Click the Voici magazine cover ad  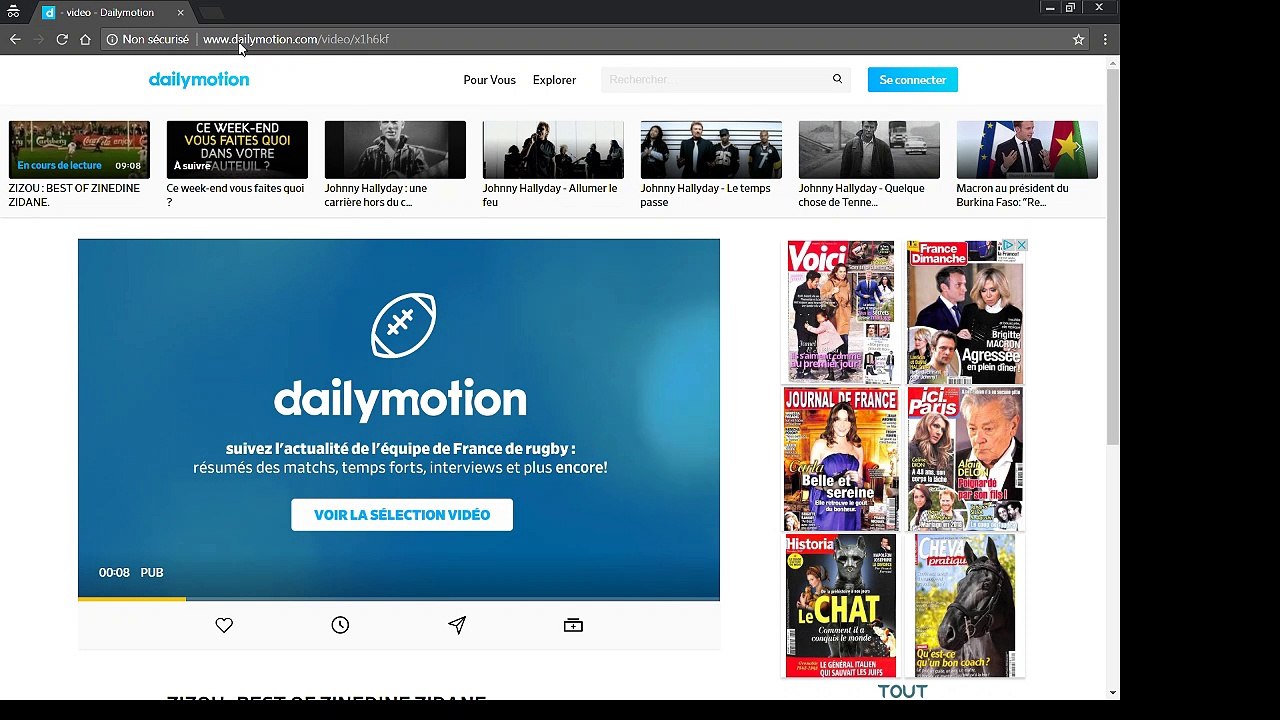point(841,312)
